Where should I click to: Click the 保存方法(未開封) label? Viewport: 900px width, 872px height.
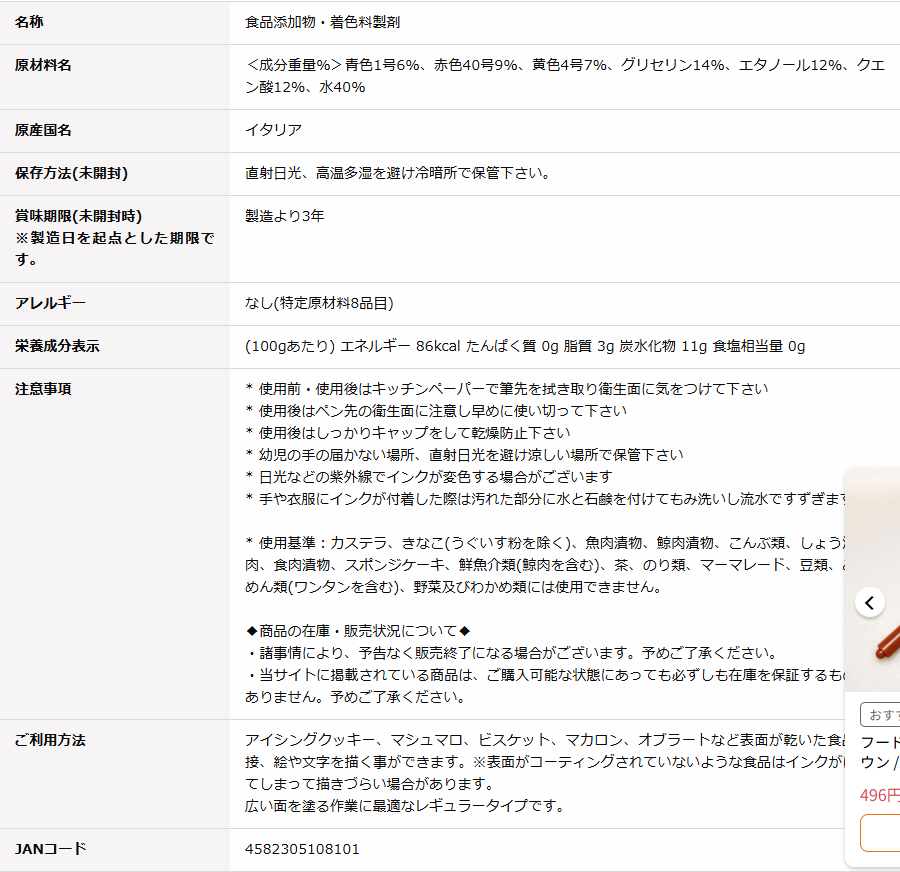pos(72,173)
